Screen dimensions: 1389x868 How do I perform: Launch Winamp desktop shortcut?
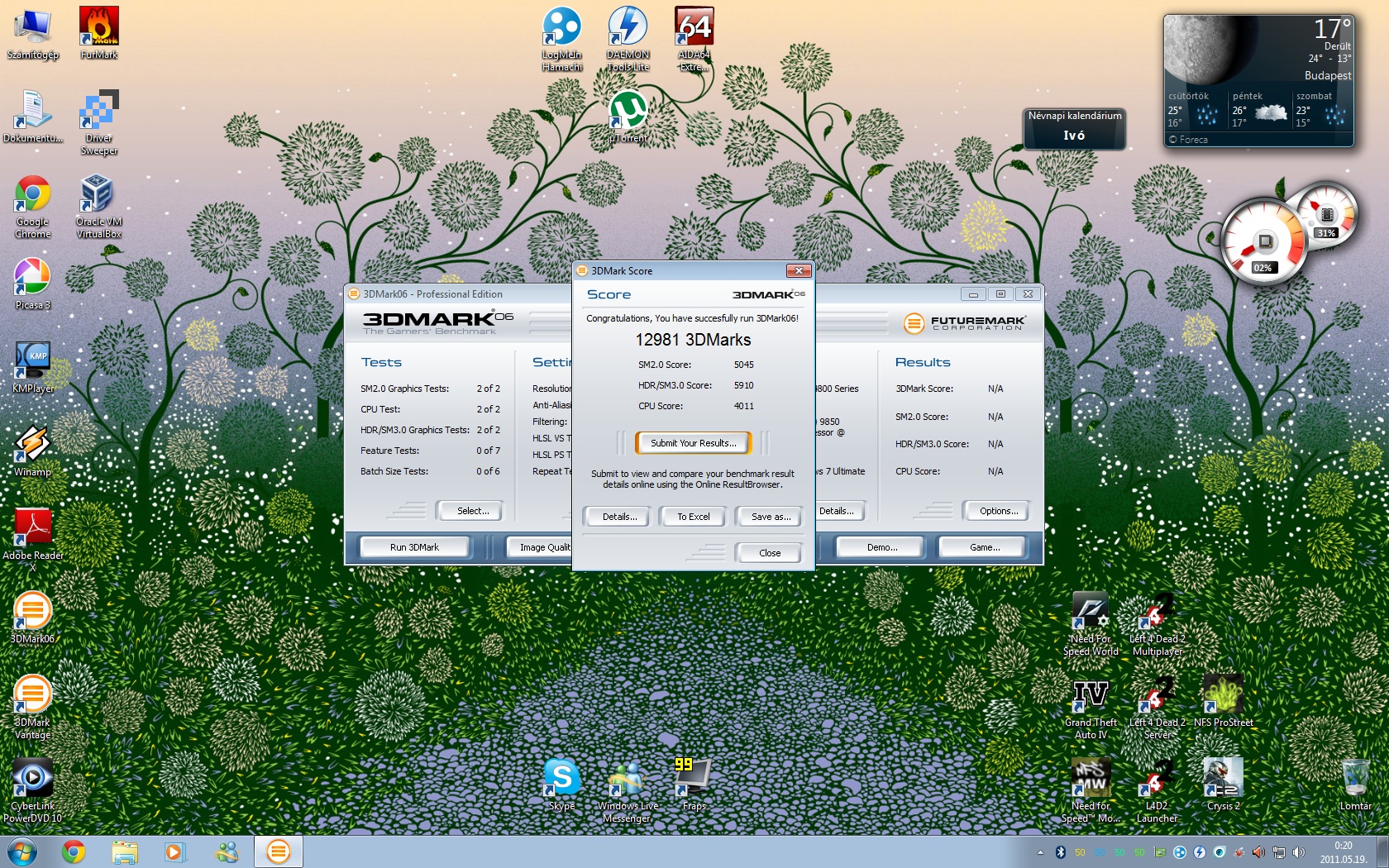pos(32,451)
